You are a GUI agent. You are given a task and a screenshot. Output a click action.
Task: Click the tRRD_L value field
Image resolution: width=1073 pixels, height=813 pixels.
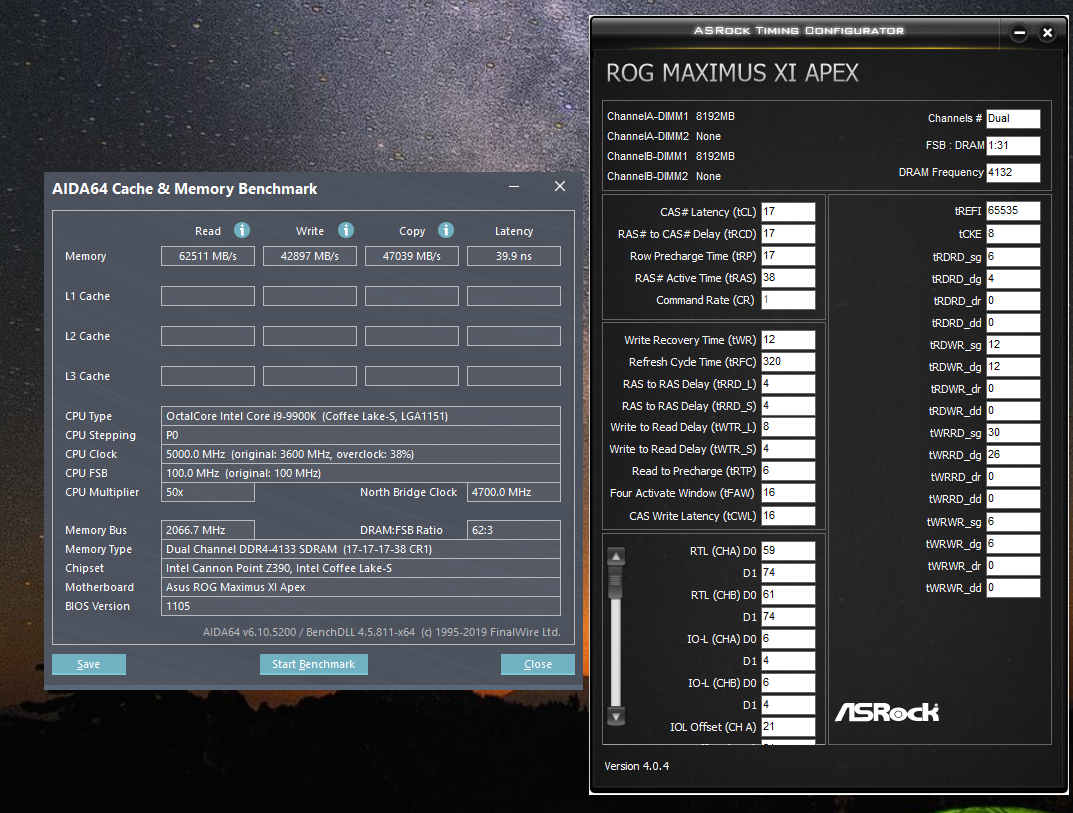[x=788, y=383]
